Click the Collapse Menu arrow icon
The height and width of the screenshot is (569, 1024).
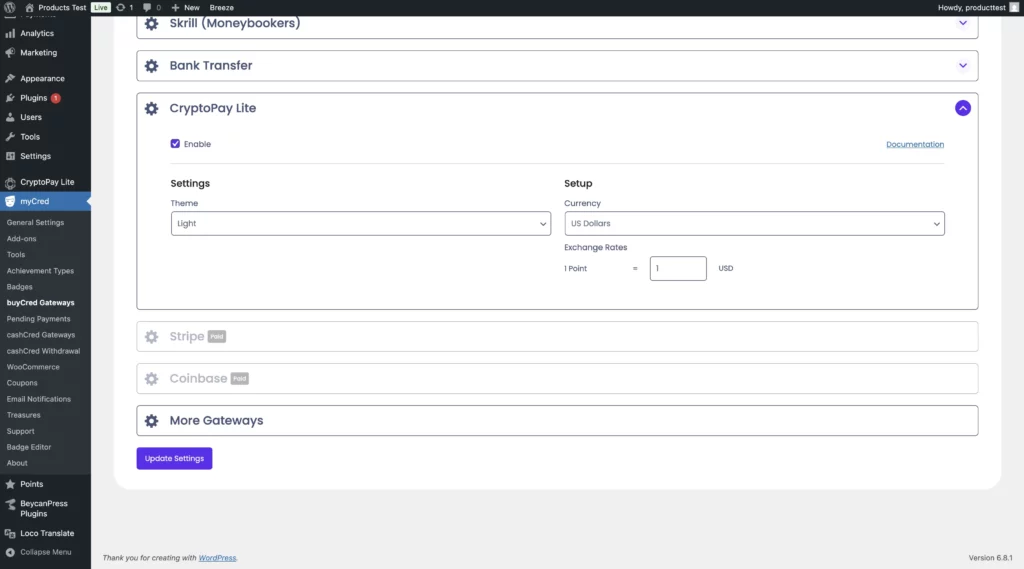pos(10,552)
